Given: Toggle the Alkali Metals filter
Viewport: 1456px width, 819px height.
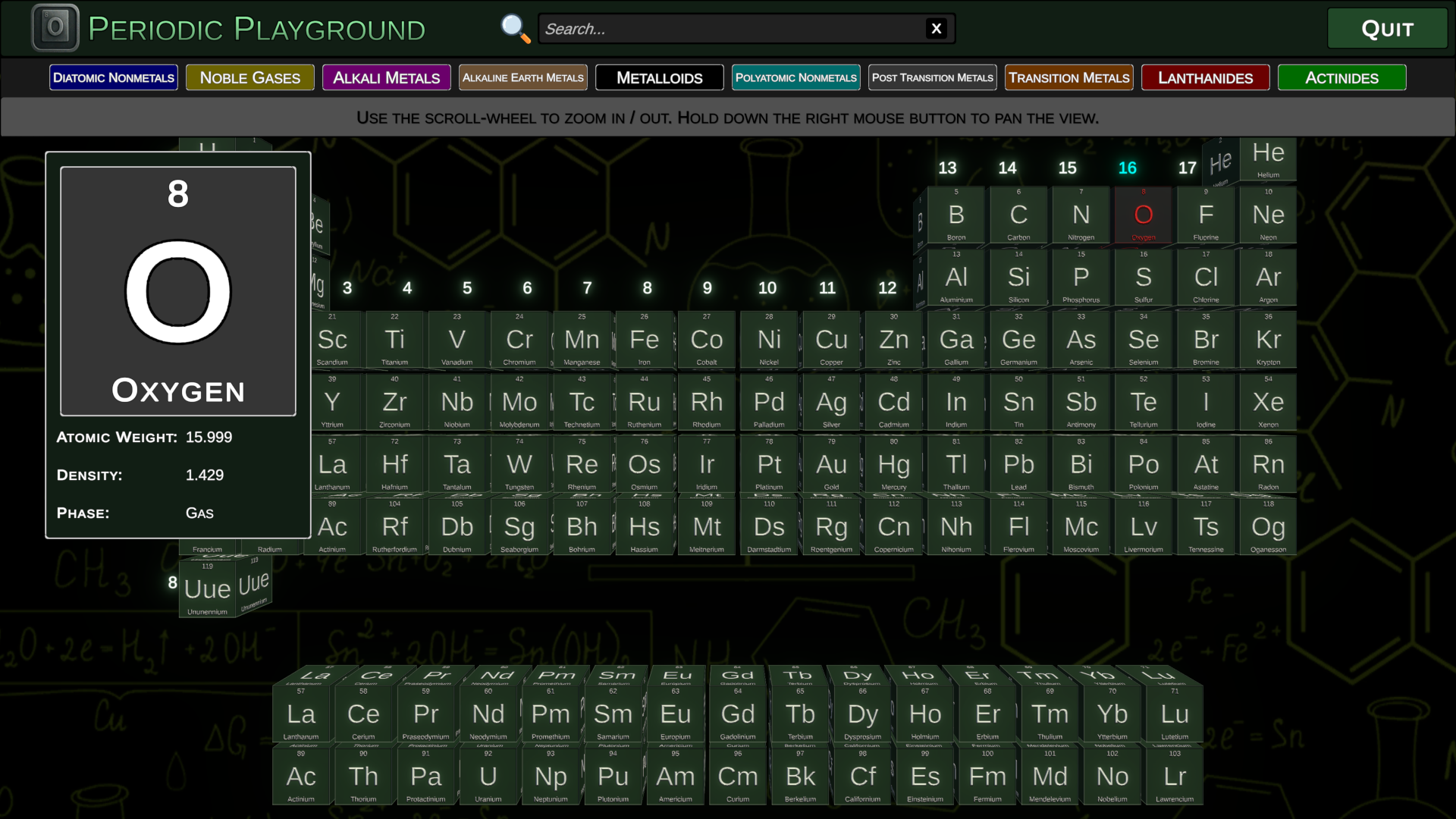Looking at the screenshot, I should click(387, 77).
